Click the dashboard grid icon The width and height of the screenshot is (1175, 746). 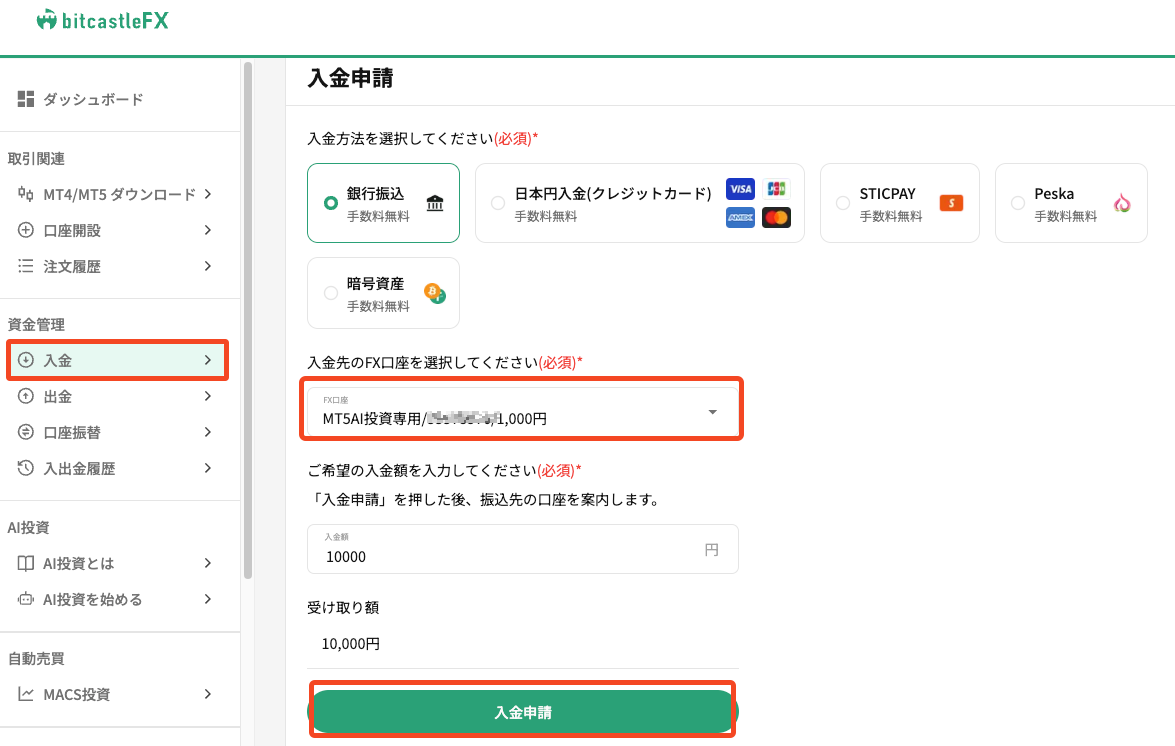(x=25, y=99)
